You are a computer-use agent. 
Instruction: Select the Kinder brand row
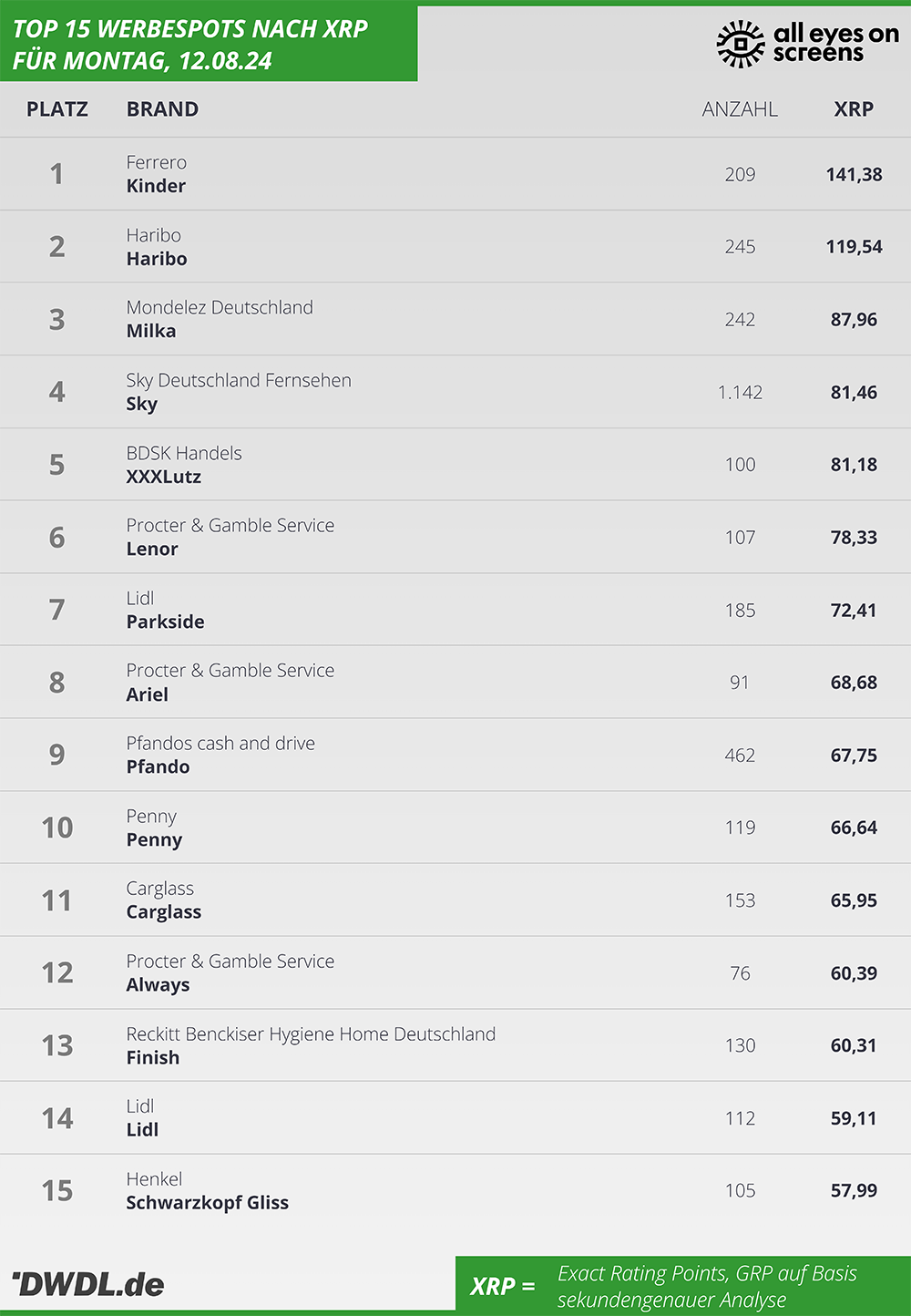(x=455, y=174)
